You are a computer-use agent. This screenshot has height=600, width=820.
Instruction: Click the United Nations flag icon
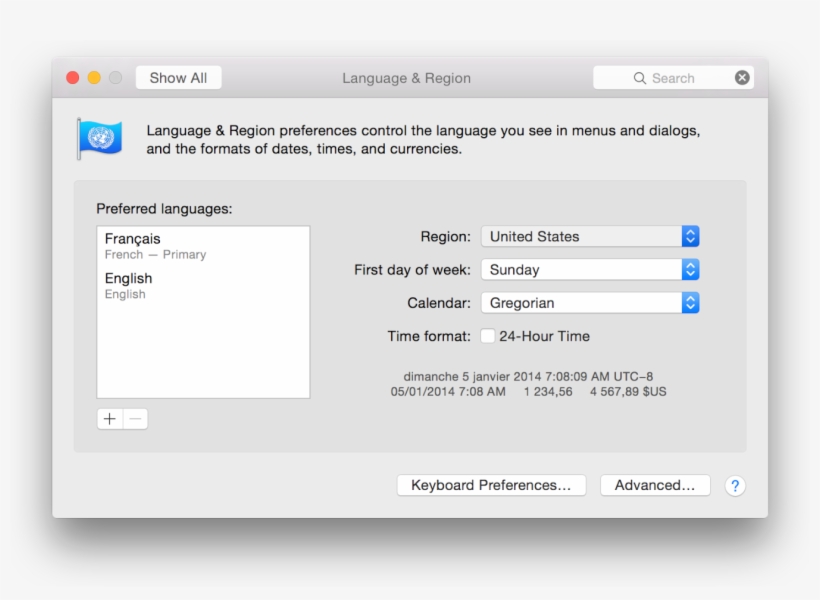click(x=99, y=137)
